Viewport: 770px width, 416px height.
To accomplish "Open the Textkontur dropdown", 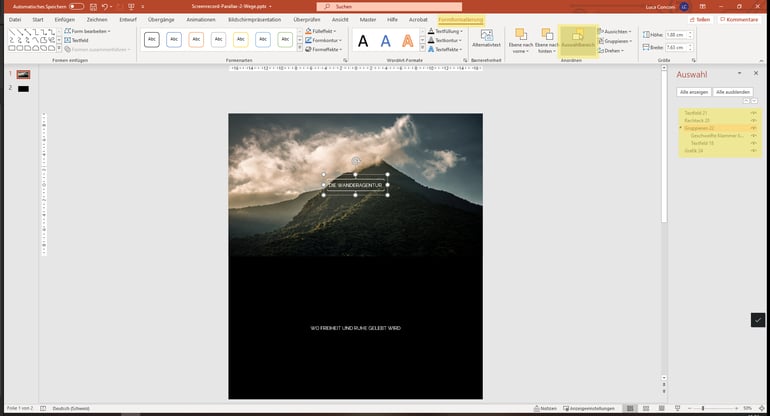I will 445,40.
